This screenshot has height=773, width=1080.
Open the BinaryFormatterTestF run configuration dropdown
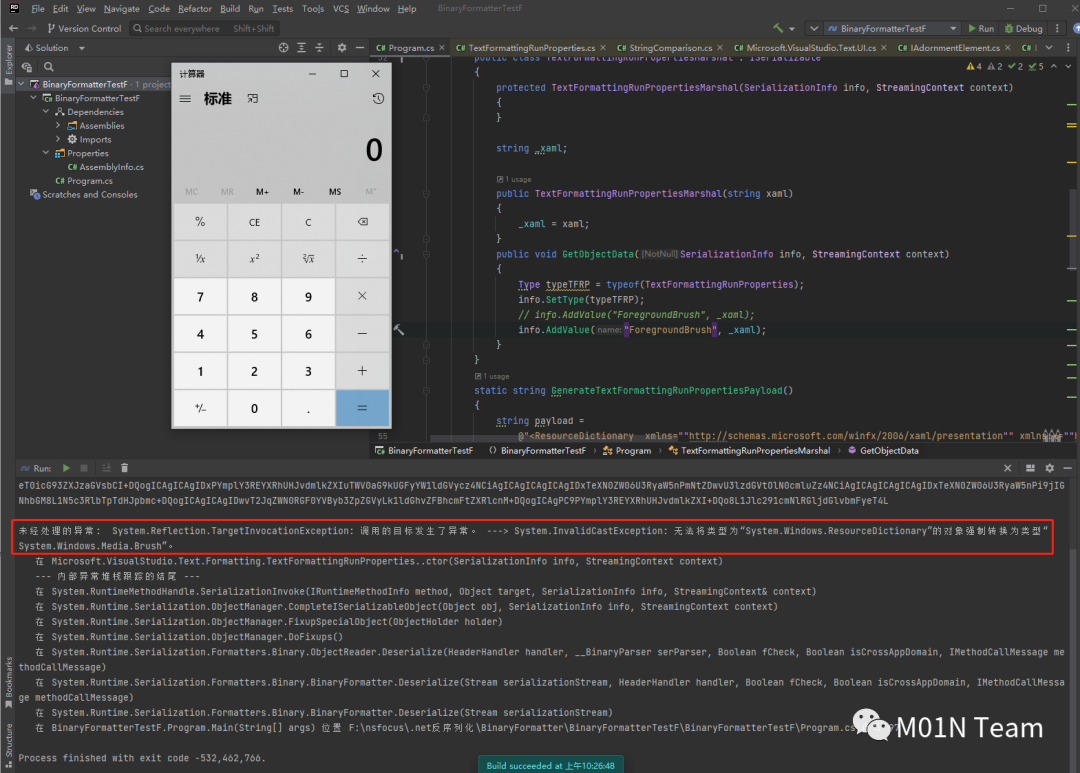pyautogui.click(x=892, y=28)
